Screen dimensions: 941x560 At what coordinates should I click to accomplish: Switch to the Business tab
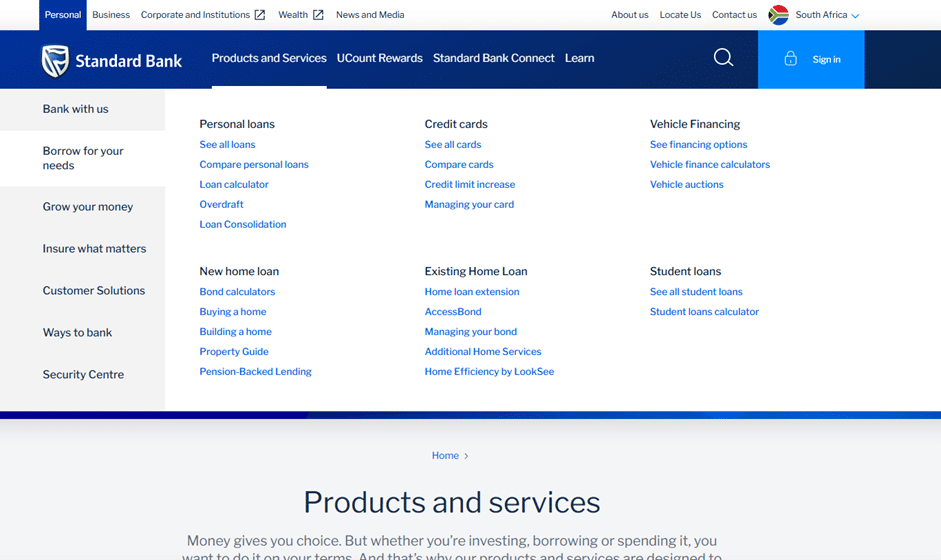(111, 15)
